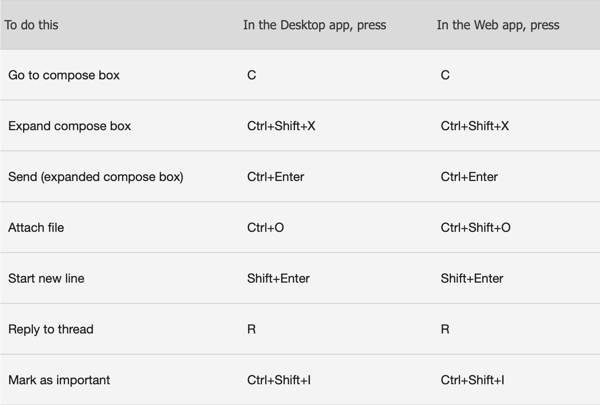
Task: Select web app R reply shortcut
Action: (445, 329)
